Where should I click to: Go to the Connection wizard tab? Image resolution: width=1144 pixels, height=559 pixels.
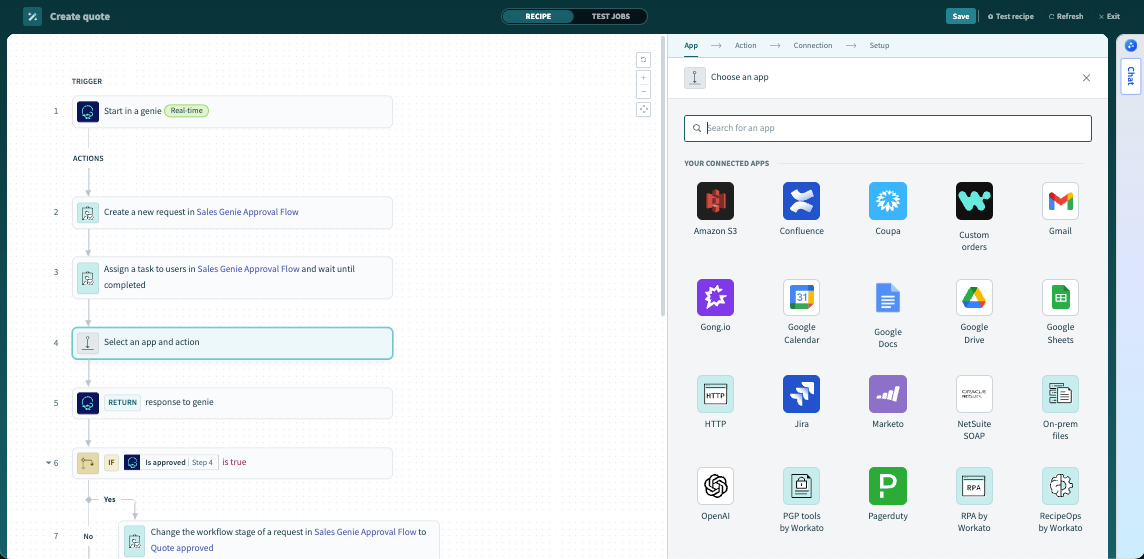[813, 45]
